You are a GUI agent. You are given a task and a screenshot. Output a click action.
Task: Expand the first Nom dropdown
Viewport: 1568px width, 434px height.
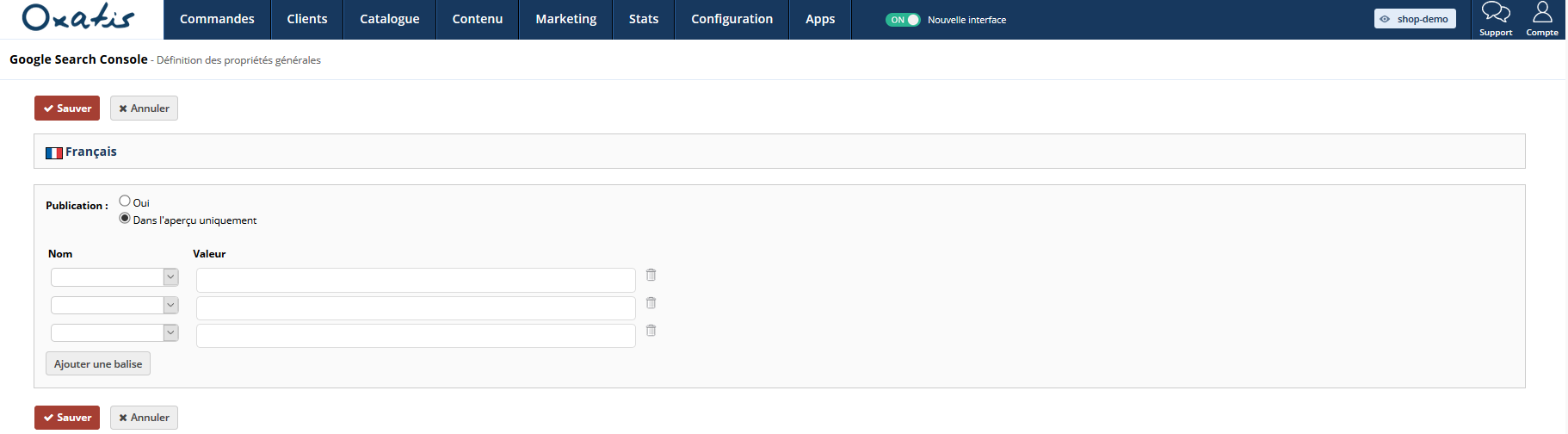(114, 277)
